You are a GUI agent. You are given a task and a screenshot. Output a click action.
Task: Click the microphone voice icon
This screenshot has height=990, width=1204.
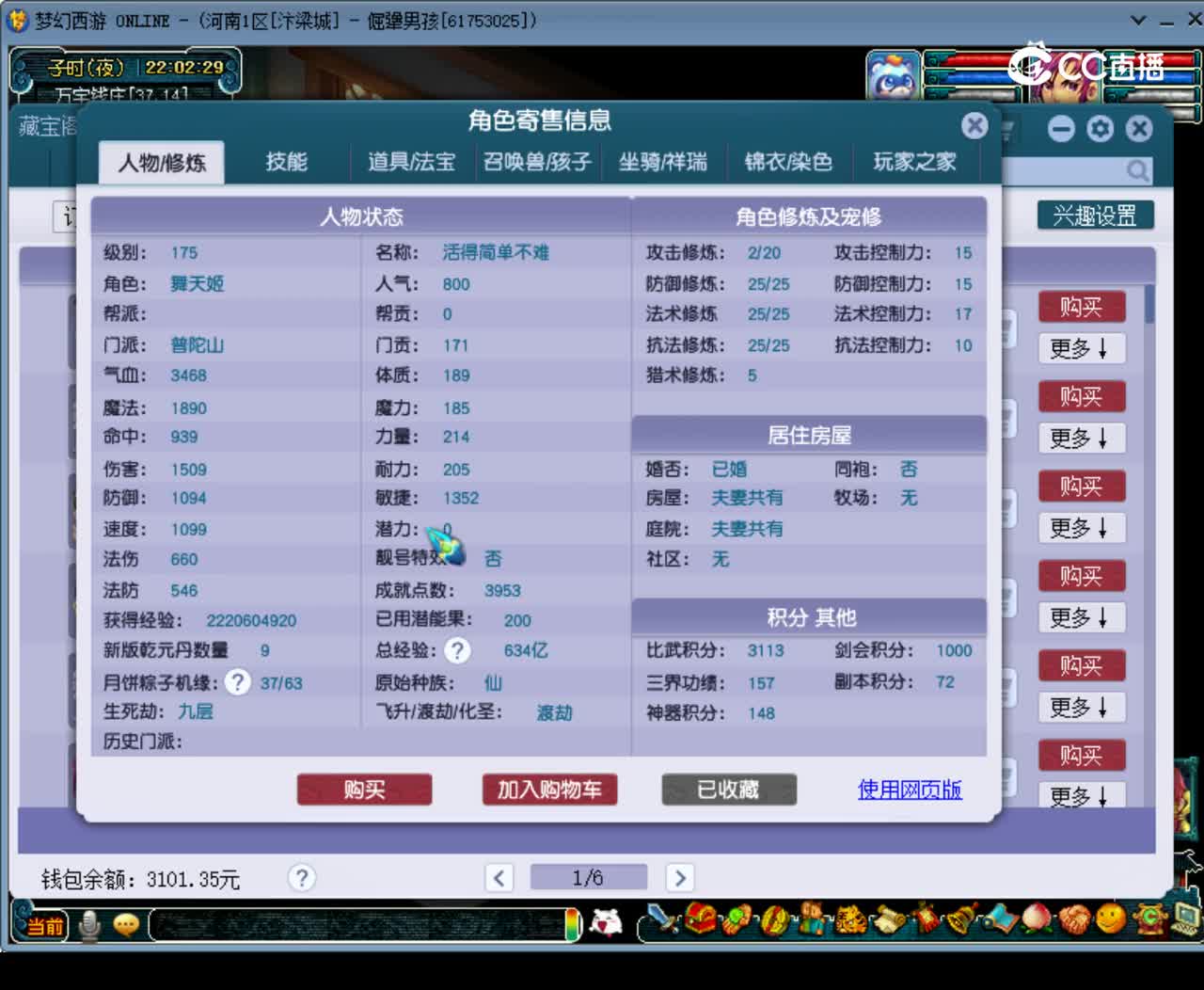point(89,926)
